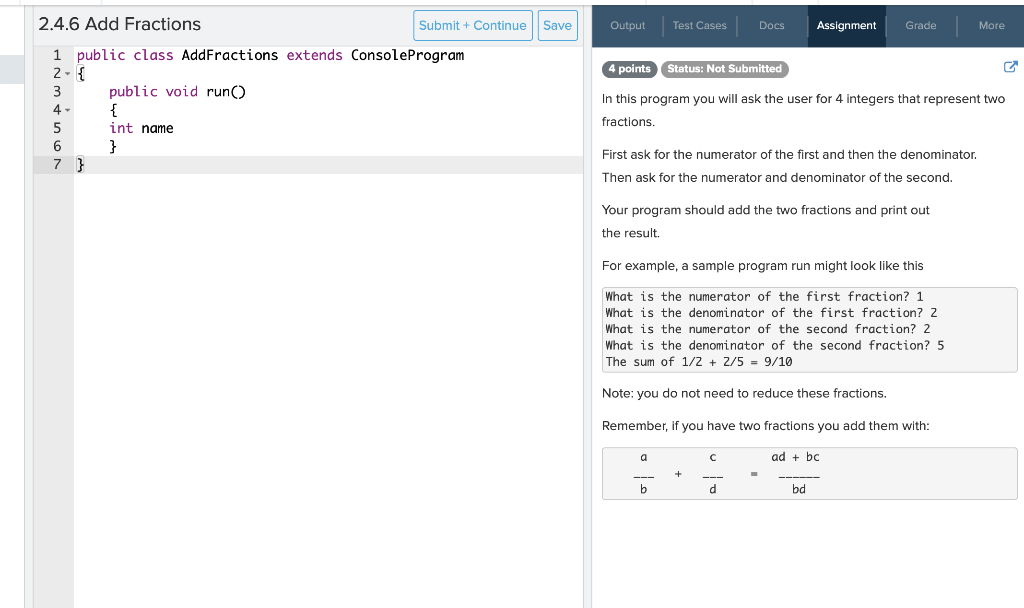Select the Assignment tab

846,25
